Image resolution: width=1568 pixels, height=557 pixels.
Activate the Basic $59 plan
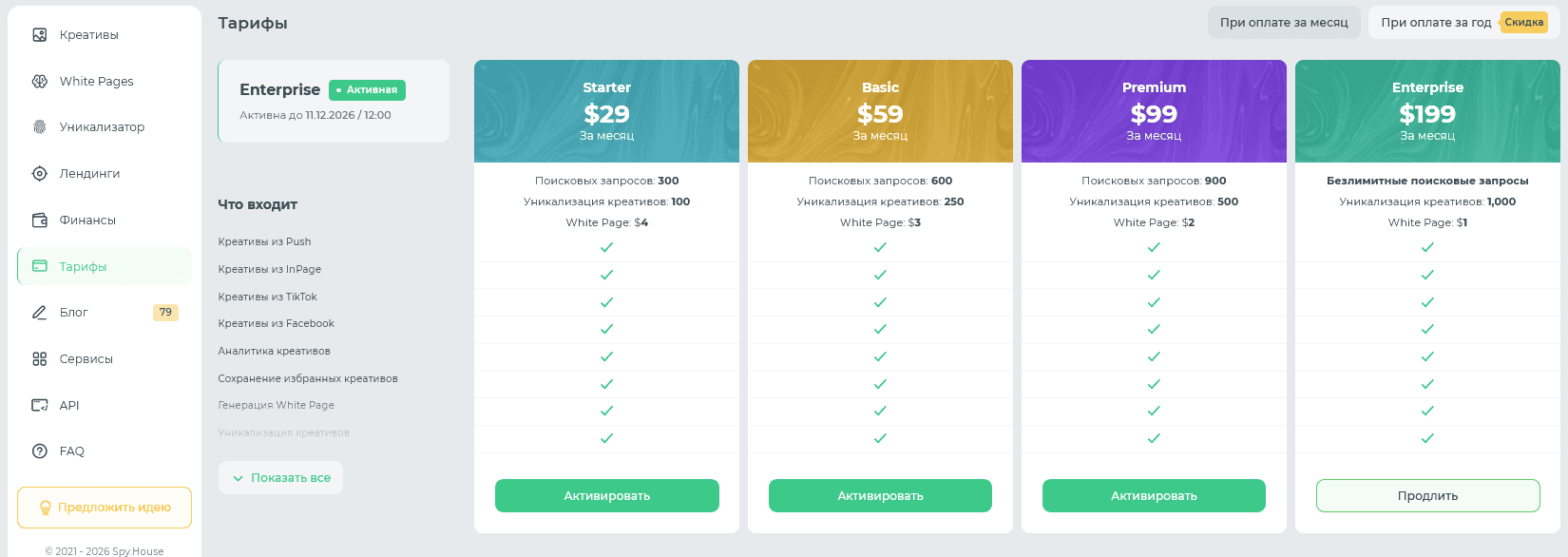pyautogui.click(x=880, y=496)
